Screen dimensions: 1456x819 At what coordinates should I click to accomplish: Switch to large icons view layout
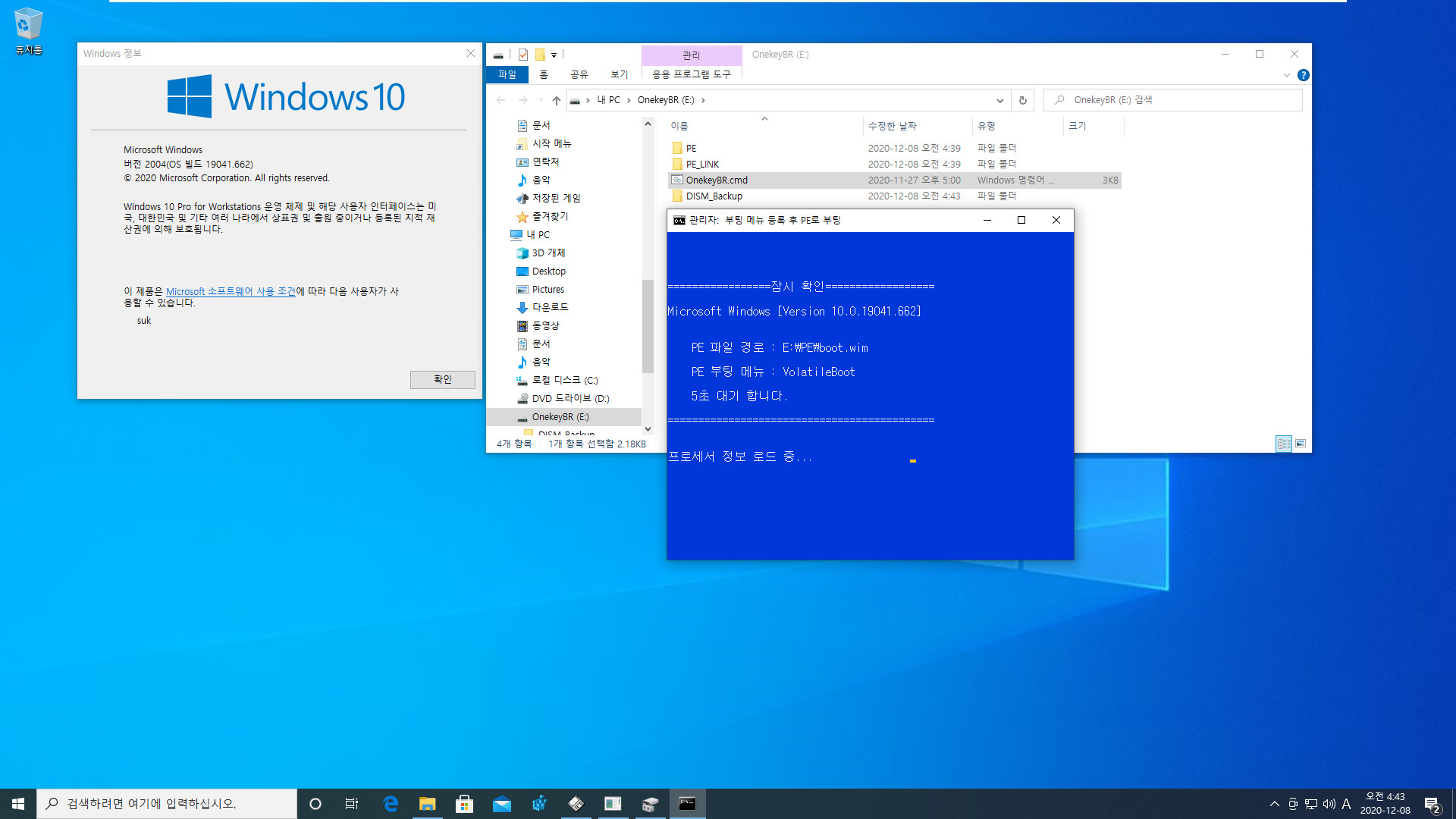(1301, 444)
